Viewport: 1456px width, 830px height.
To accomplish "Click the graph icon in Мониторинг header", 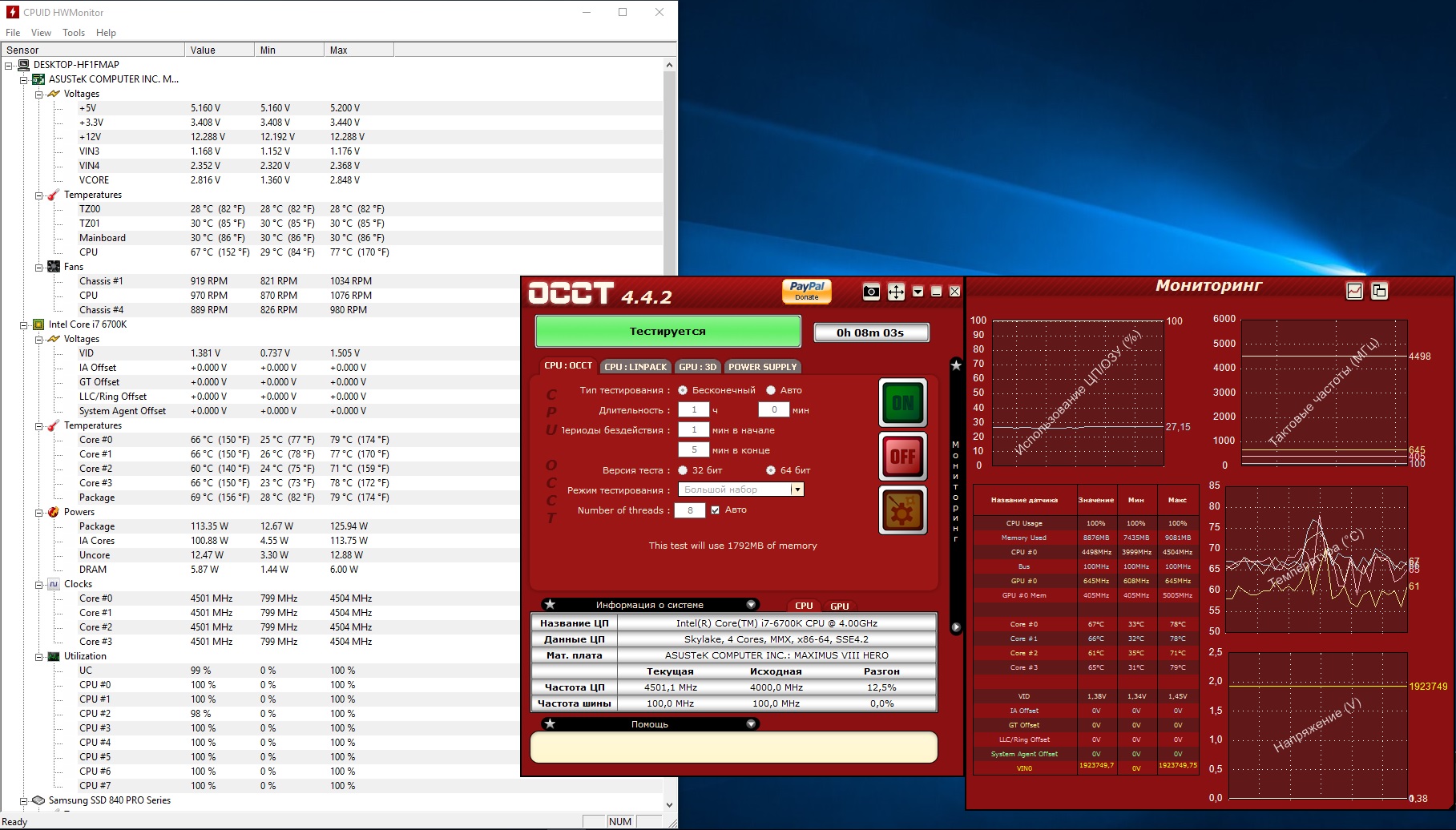I will click(1354, 291).
